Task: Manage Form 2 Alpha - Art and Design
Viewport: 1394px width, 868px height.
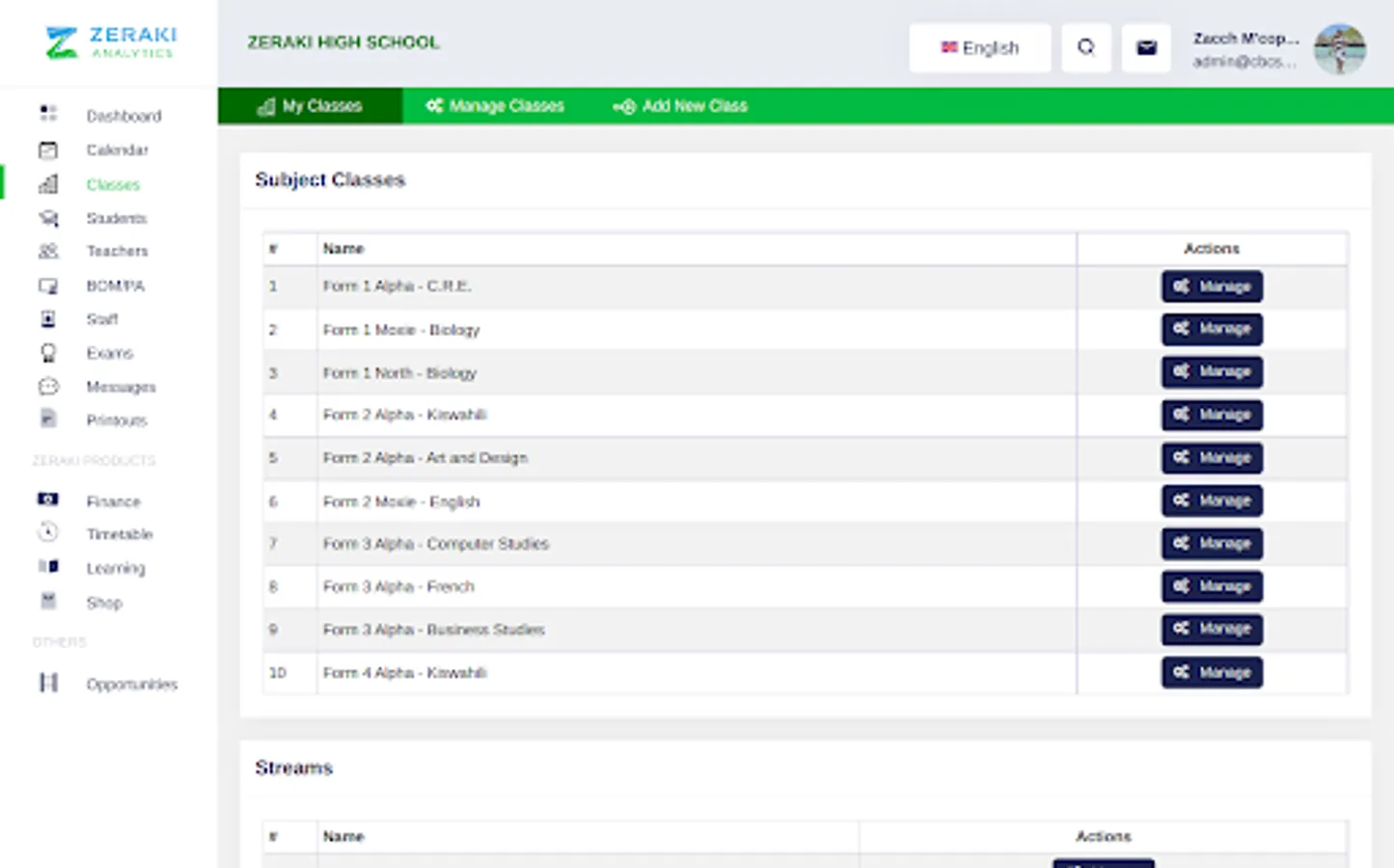Action: tap(1212, 457)
